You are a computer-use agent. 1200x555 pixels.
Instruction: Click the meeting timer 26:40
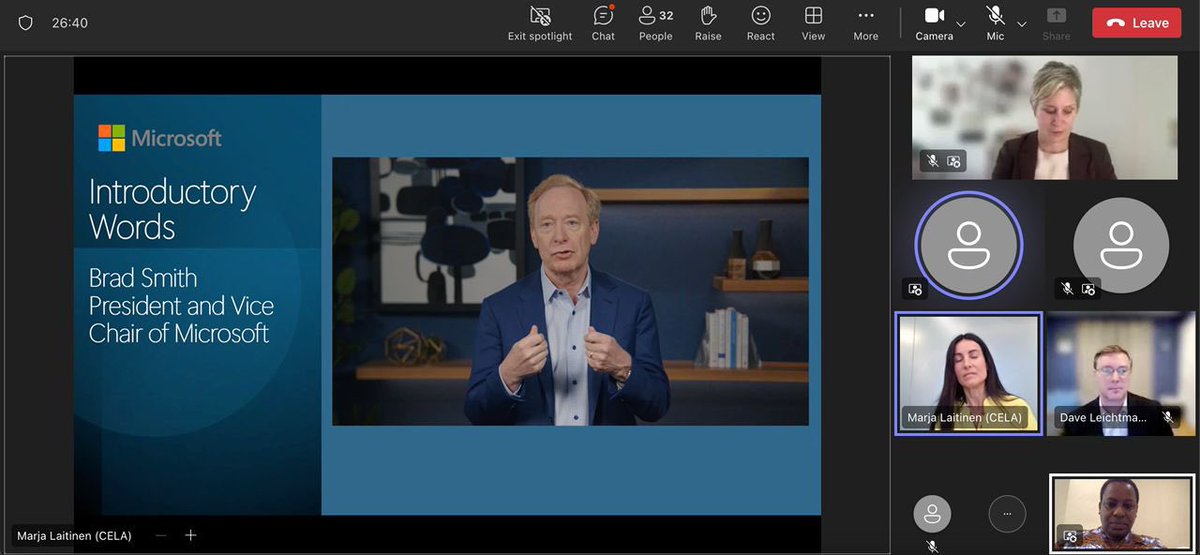(70, 23)
